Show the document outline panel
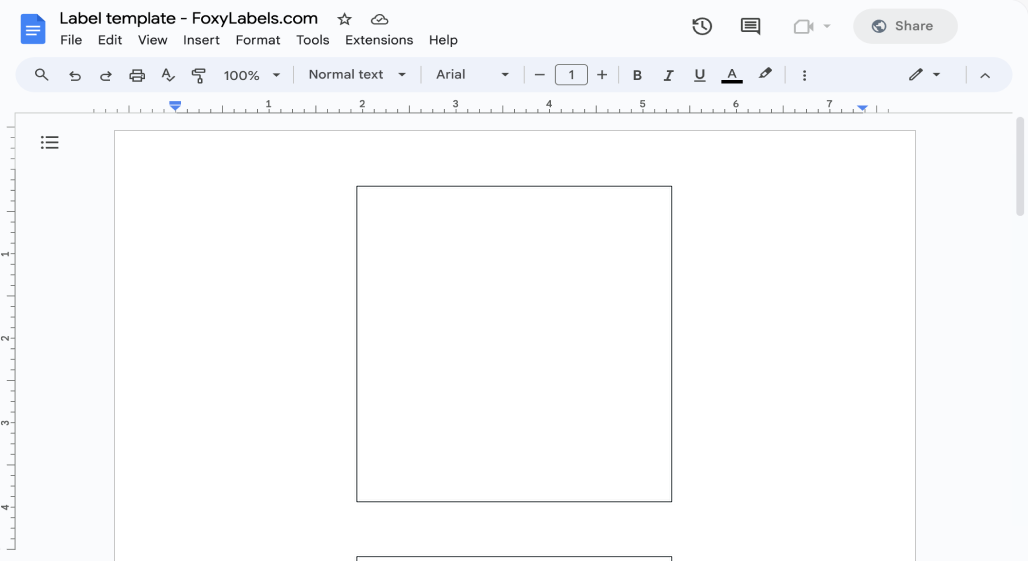1028x561 pixels. 50,142
